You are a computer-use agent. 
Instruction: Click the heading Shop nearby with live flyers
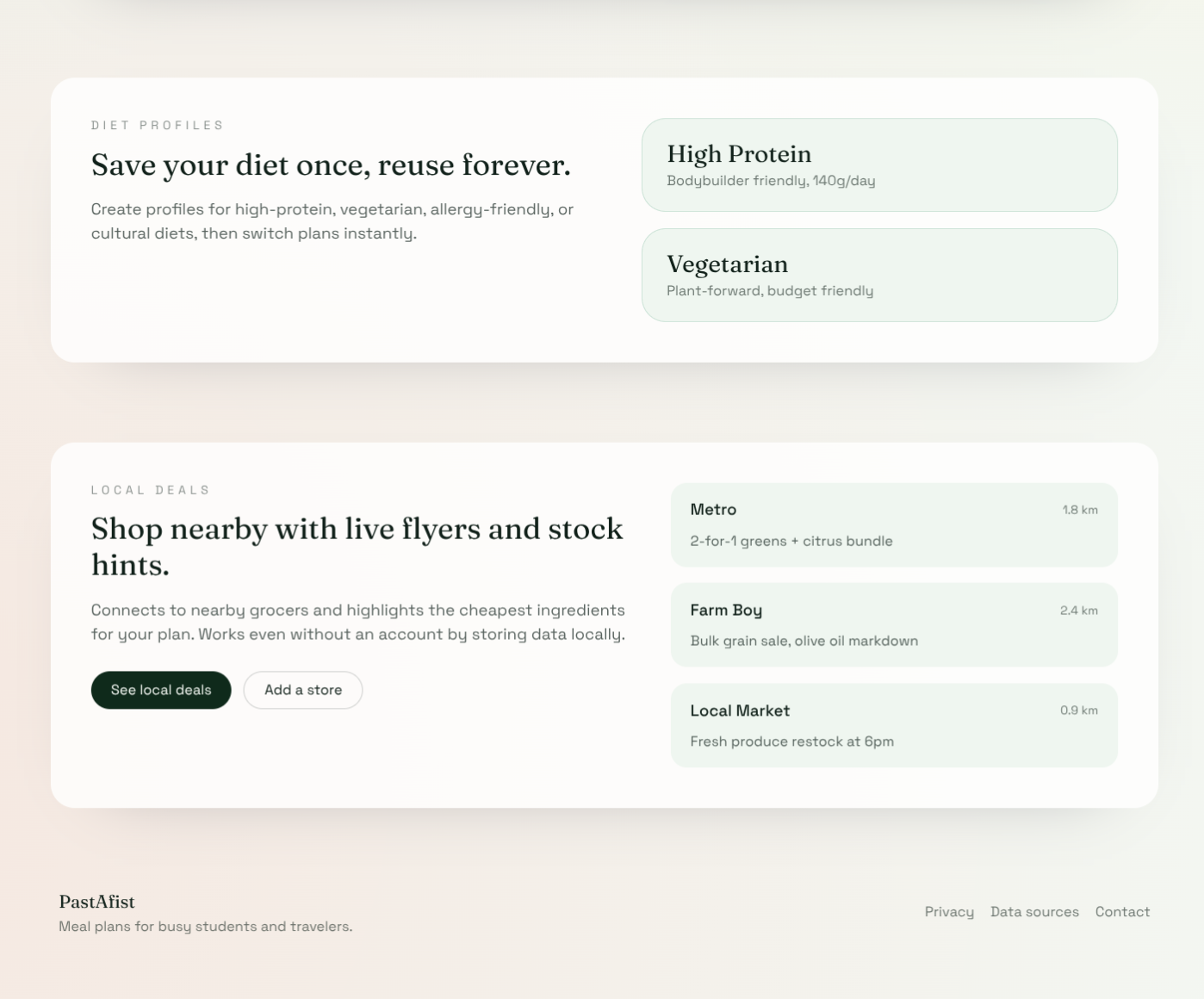pos(357,546)
